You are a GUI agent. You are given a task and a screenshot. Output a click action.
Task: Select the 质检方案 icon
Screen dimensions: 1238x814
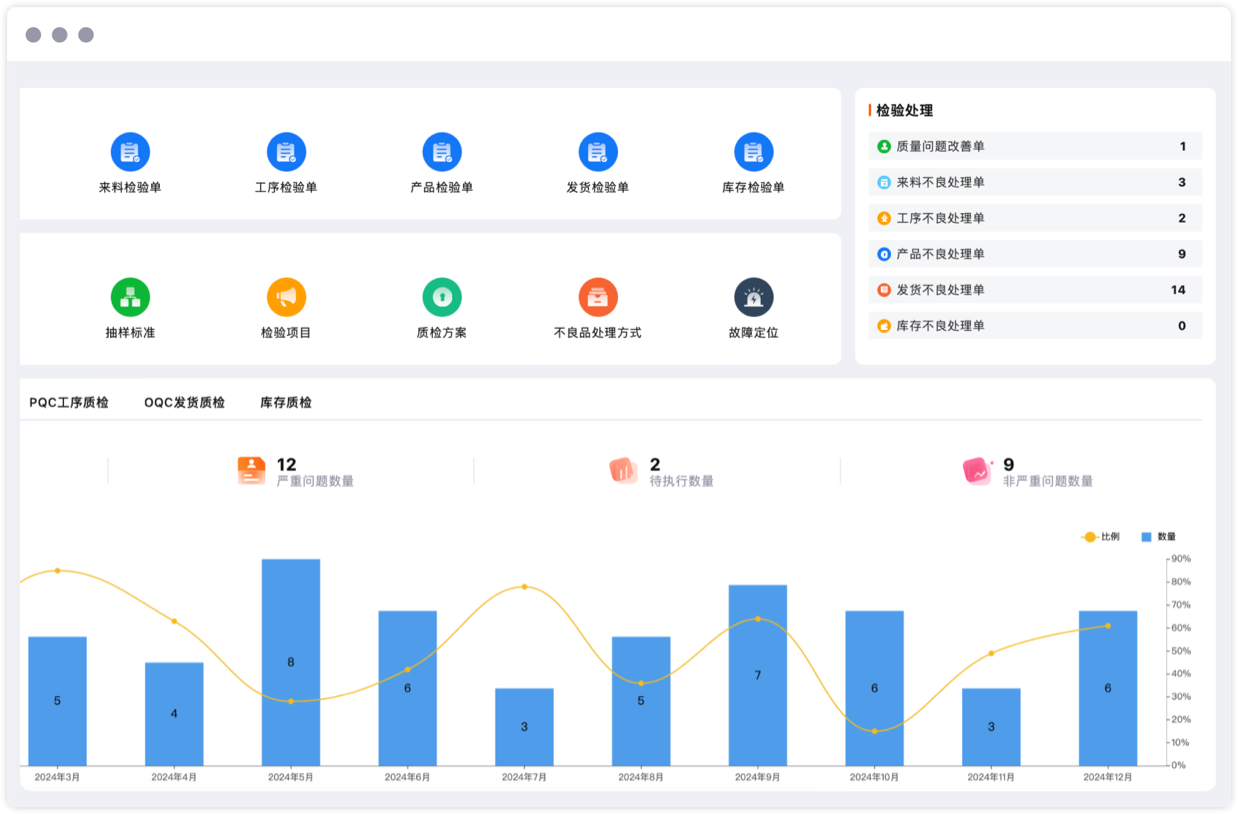[442, 297]
